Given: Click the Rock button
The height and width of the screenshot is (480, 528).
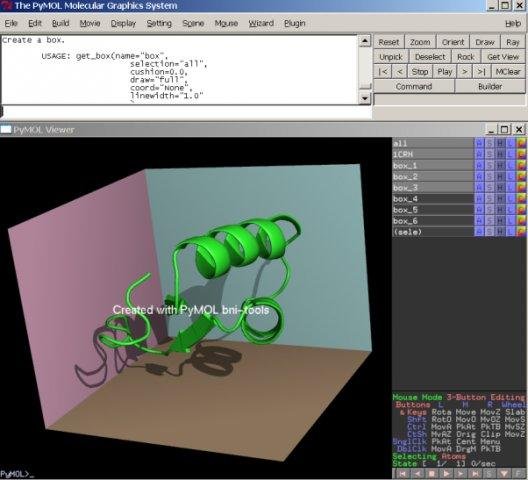Looking at the screenshot, I should pyautogui.click(x=466, y=57).
